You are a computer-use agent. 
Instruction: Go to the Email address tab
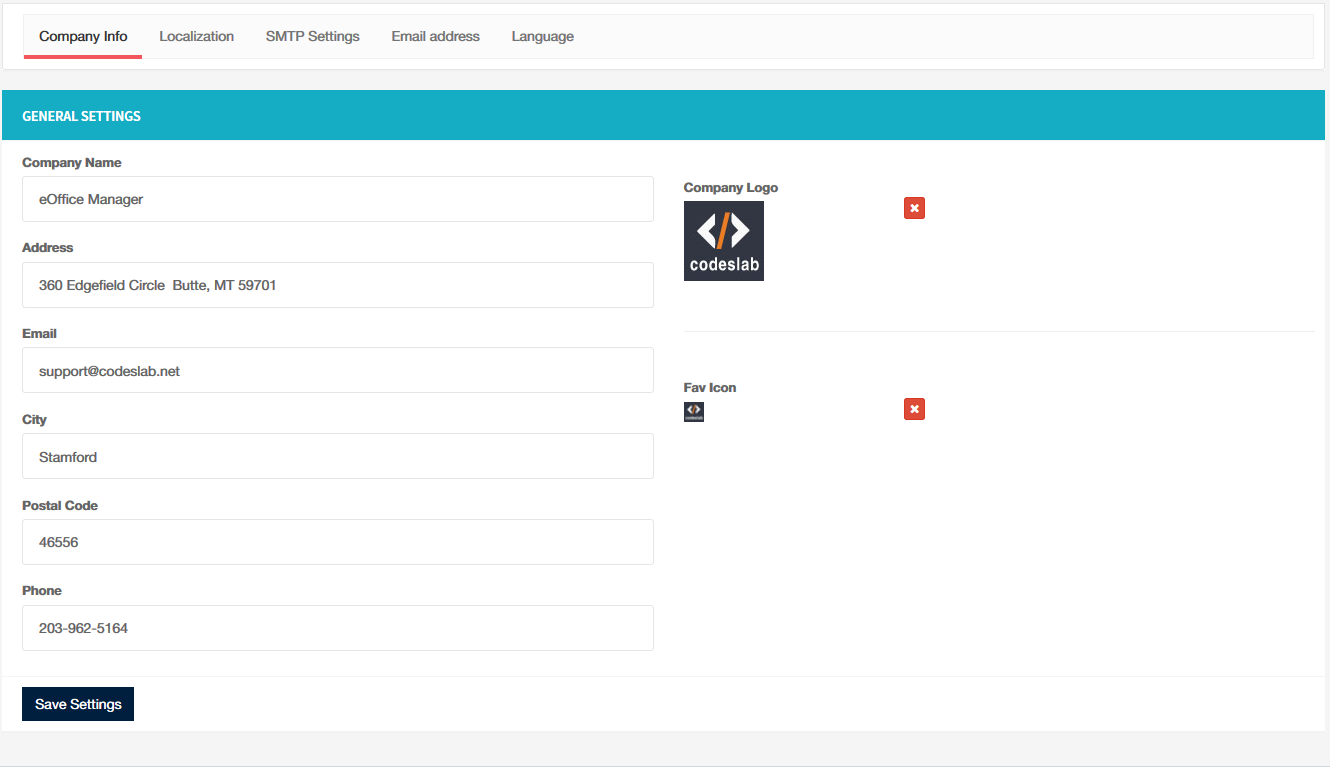coord(435,36)
